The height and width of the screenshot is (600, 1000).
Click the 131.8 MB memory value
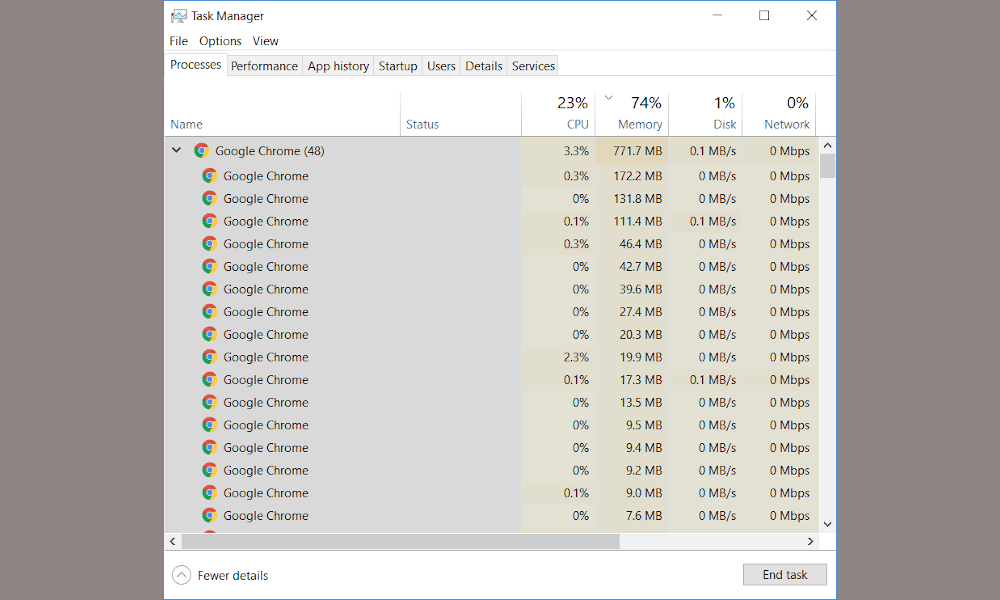click(638, 198)
